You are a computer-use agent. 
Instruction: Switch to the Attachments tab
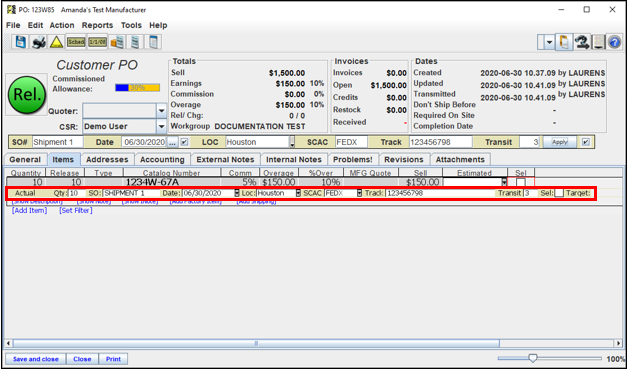460,159
